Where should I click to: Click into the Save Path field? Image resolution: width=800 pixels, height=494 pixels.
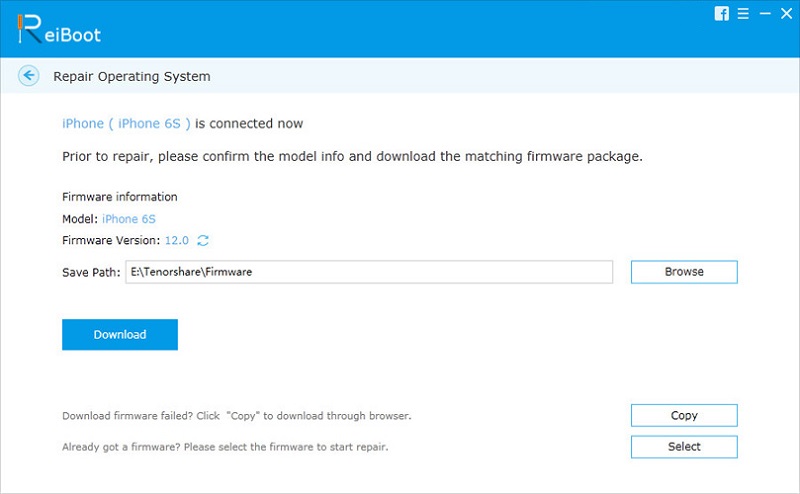tap(369, 272)
